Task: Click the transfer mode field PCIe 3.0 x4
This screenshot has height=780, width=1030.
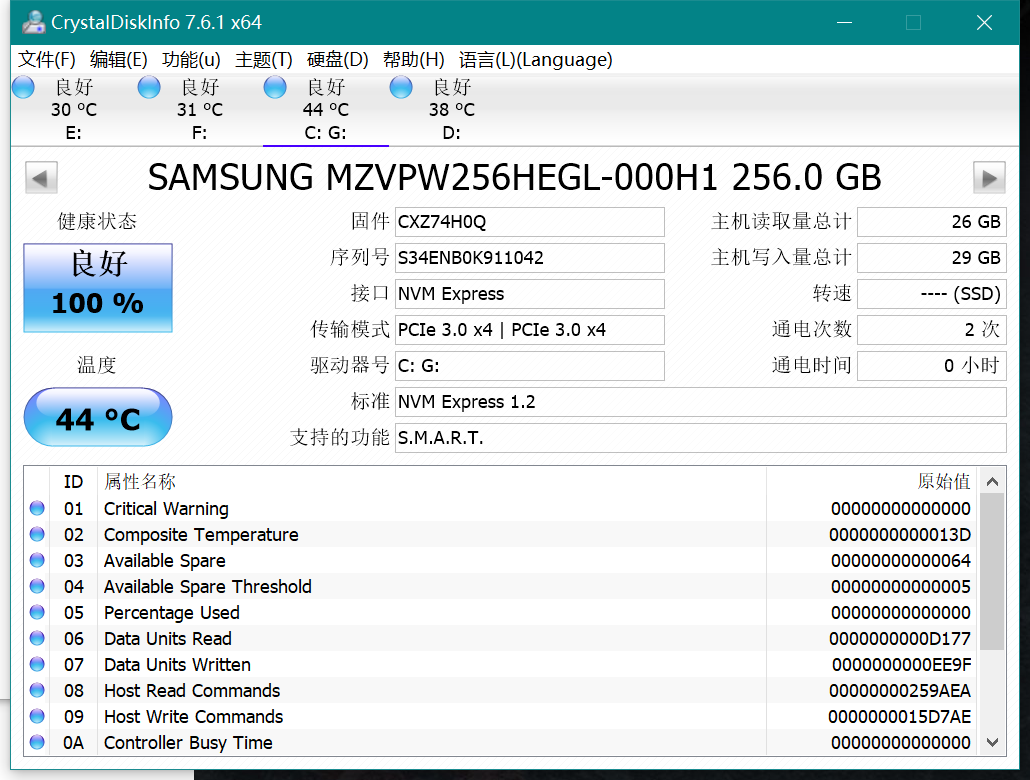Action: click(x=529, y=330)
